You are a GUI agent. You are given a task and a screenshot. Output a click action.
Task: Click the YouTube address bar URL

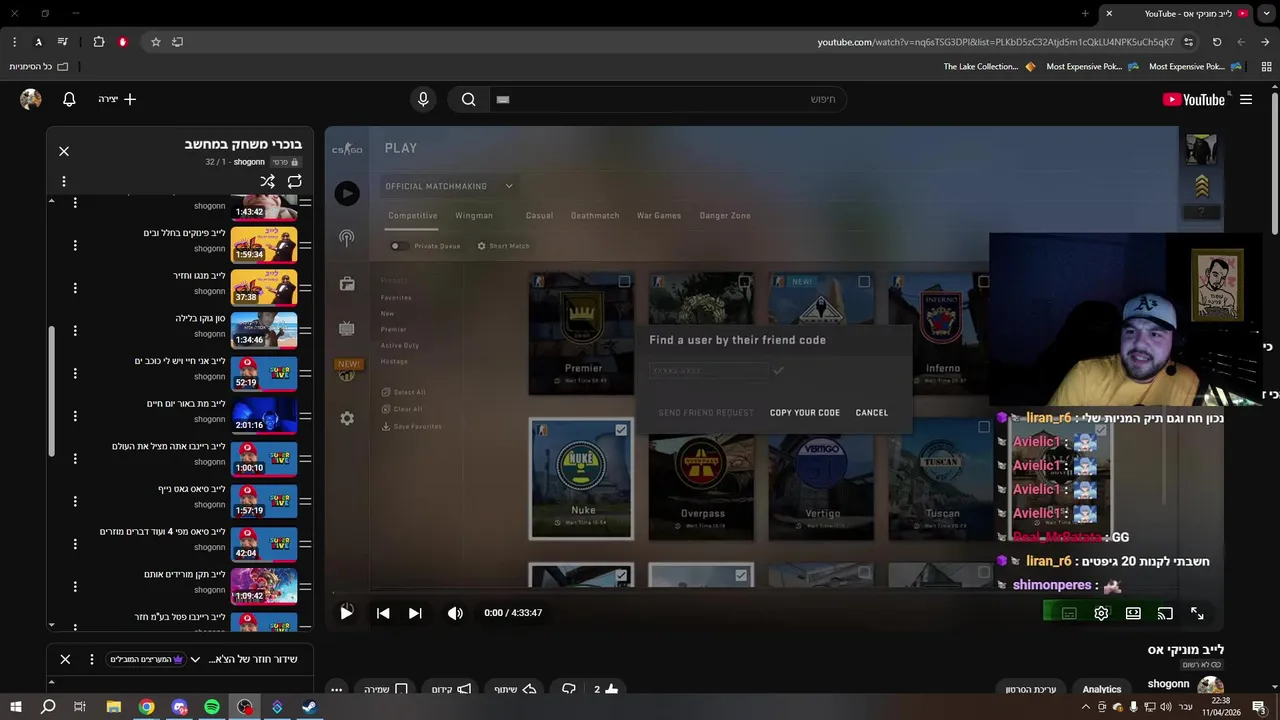[995, 42]
